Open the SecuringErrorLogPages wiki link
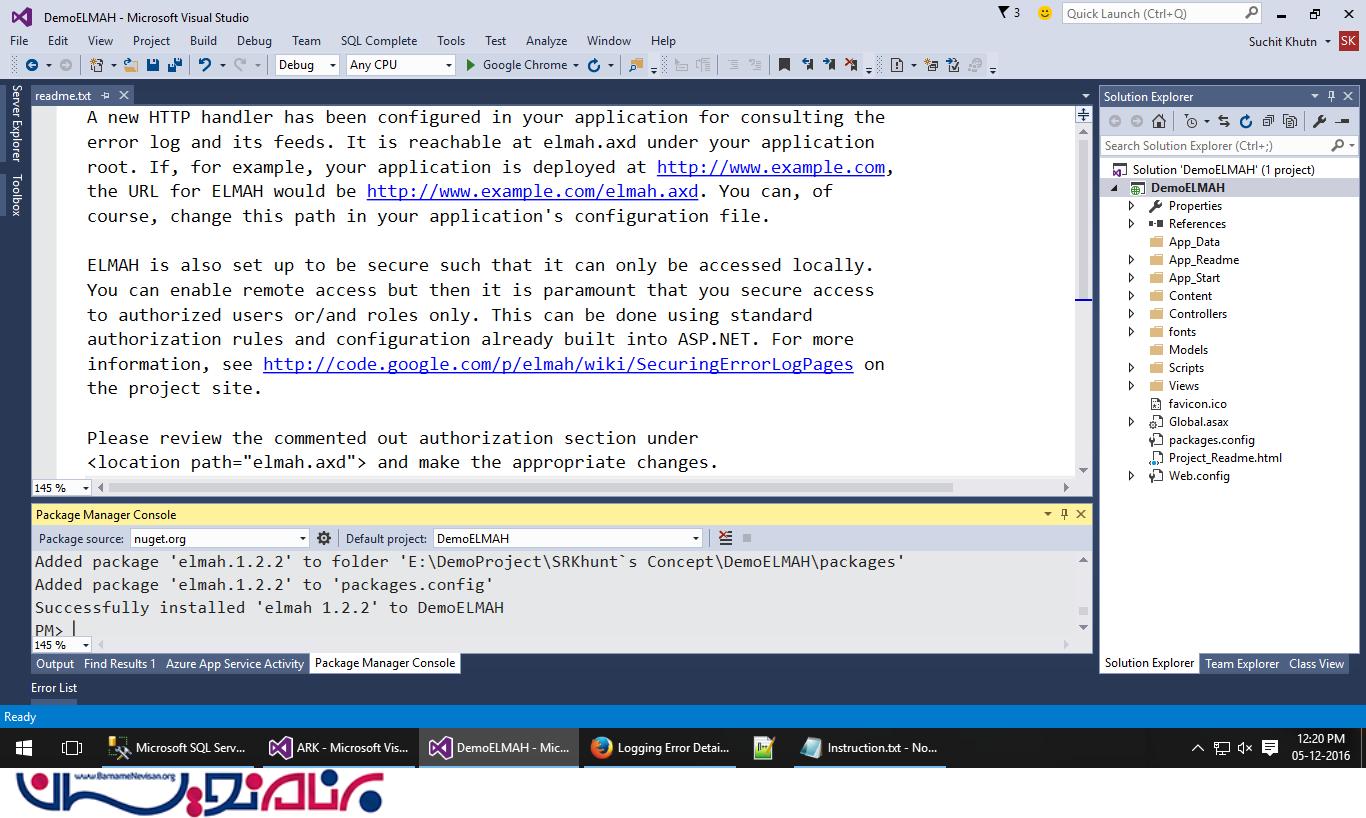Screen dimensions: 1366x818 [558, 364]
